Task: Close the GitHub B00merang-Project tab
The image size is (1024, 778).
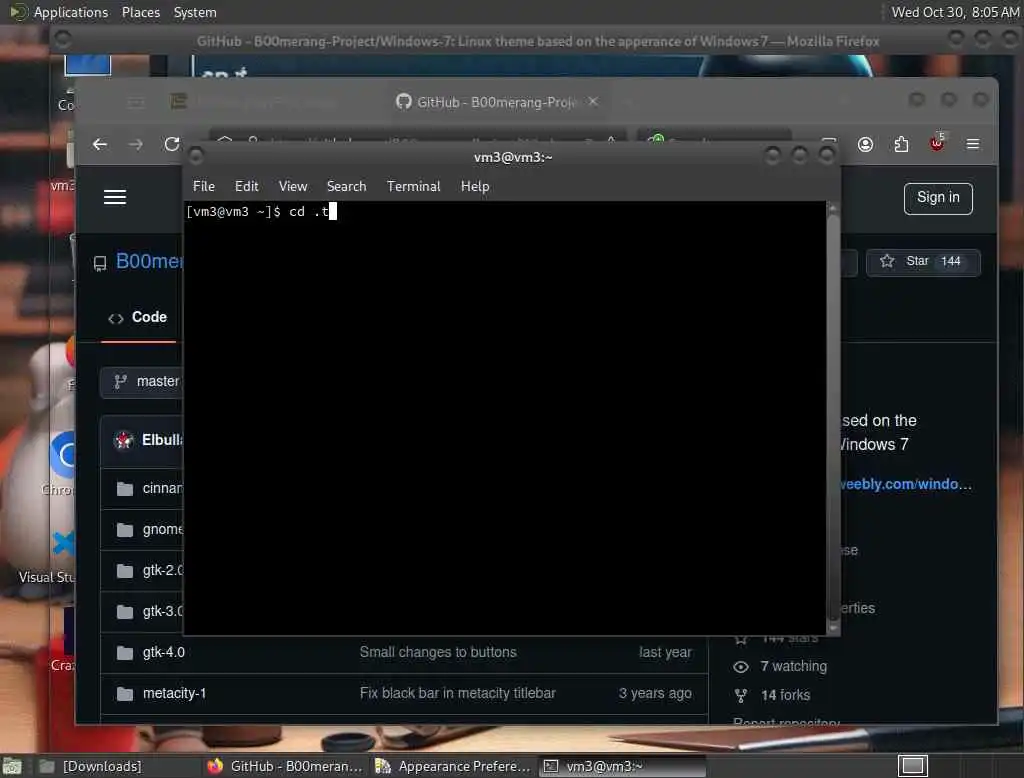Action: pos(592,101)
